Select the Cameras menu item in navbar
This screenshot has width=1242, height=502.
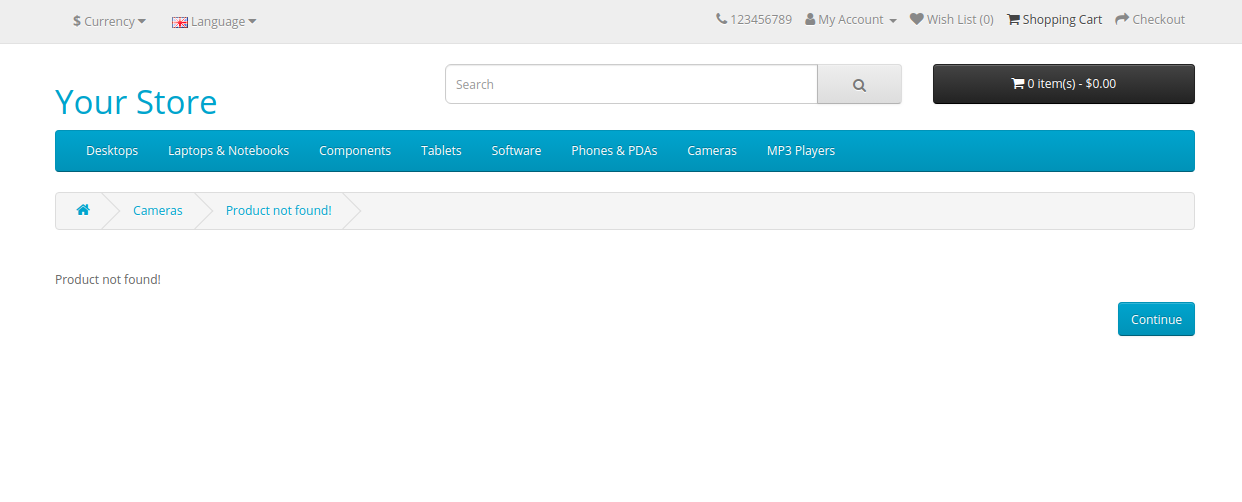(x=712, y=151)
